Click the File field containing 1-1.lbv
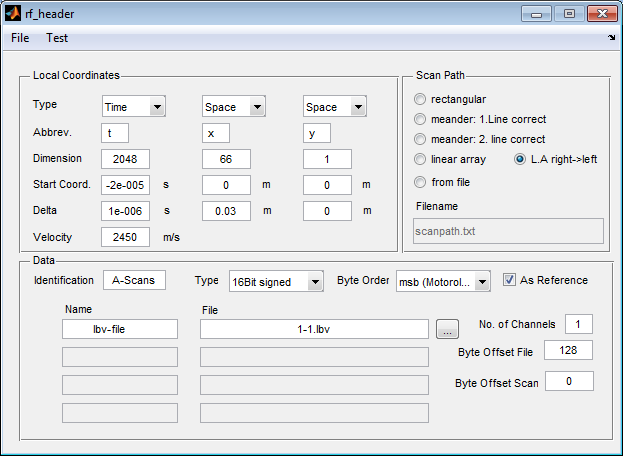623x456 pixels. click(x=314, y=329)
